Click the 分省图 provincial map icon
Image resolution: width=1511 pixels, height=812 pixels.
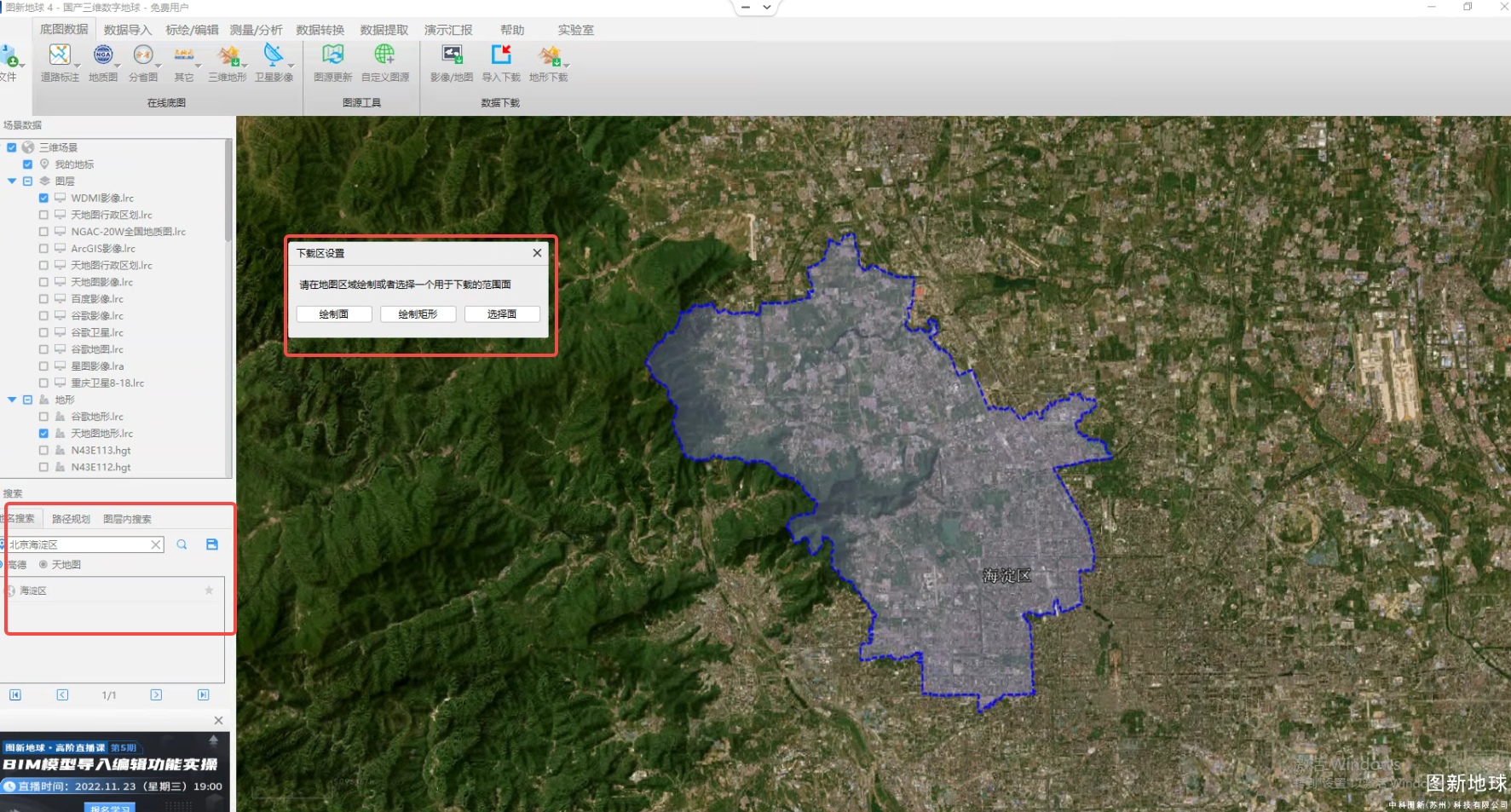143,56
